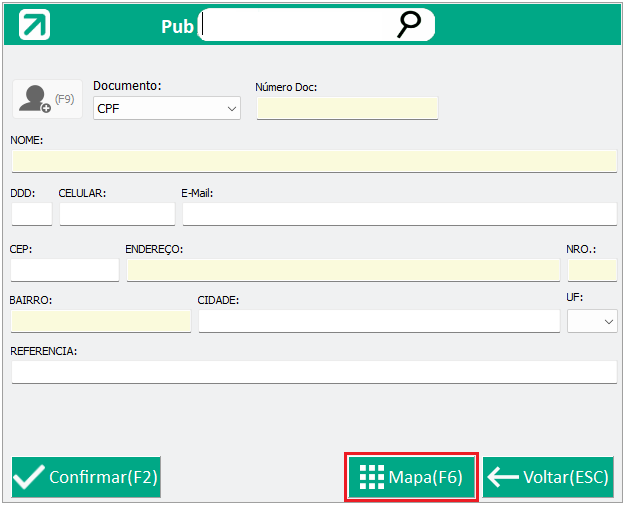Click the CEP input field

click(65, 270)
